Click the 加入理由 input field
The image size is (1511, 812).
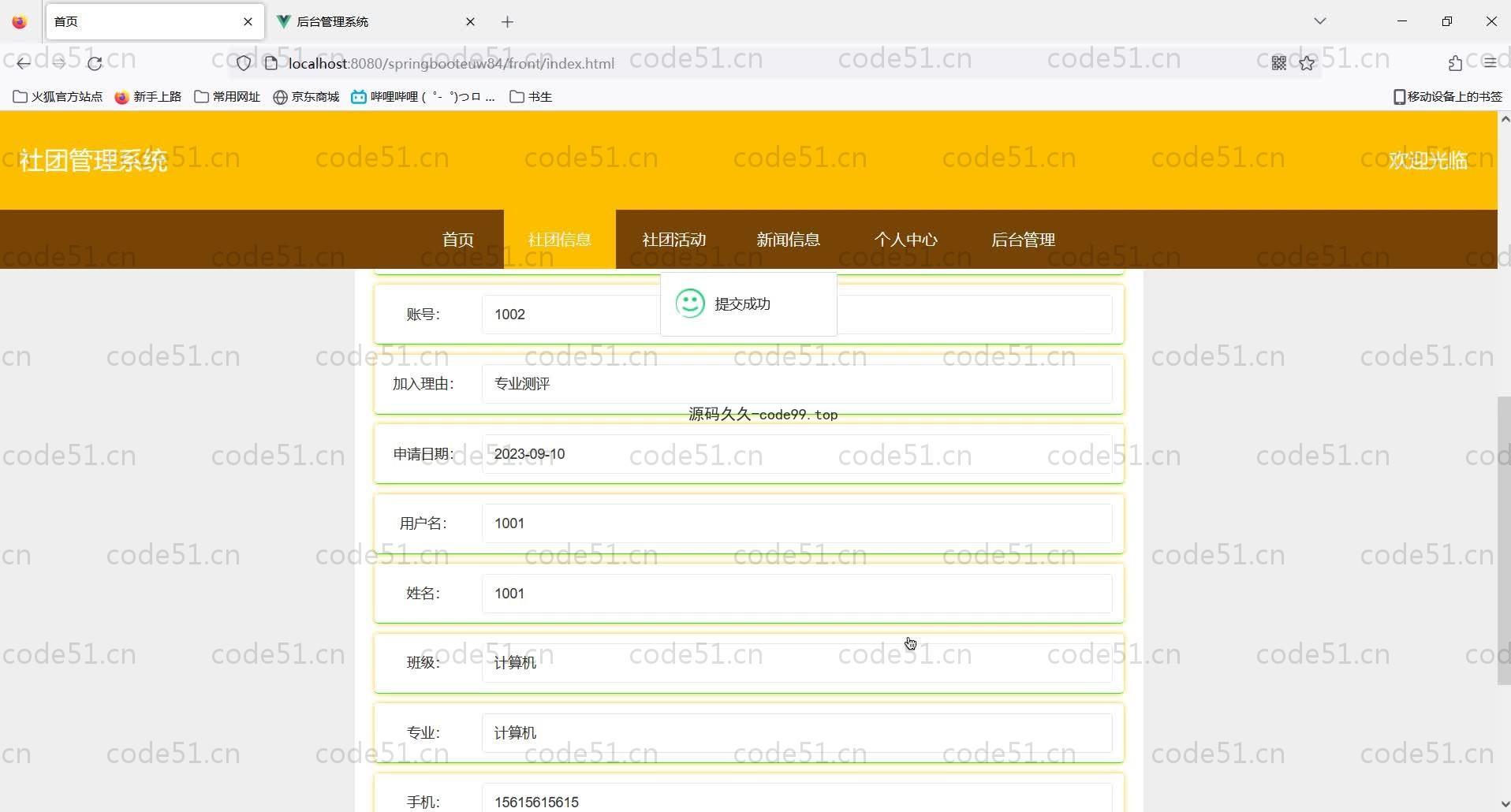point(797,384)
